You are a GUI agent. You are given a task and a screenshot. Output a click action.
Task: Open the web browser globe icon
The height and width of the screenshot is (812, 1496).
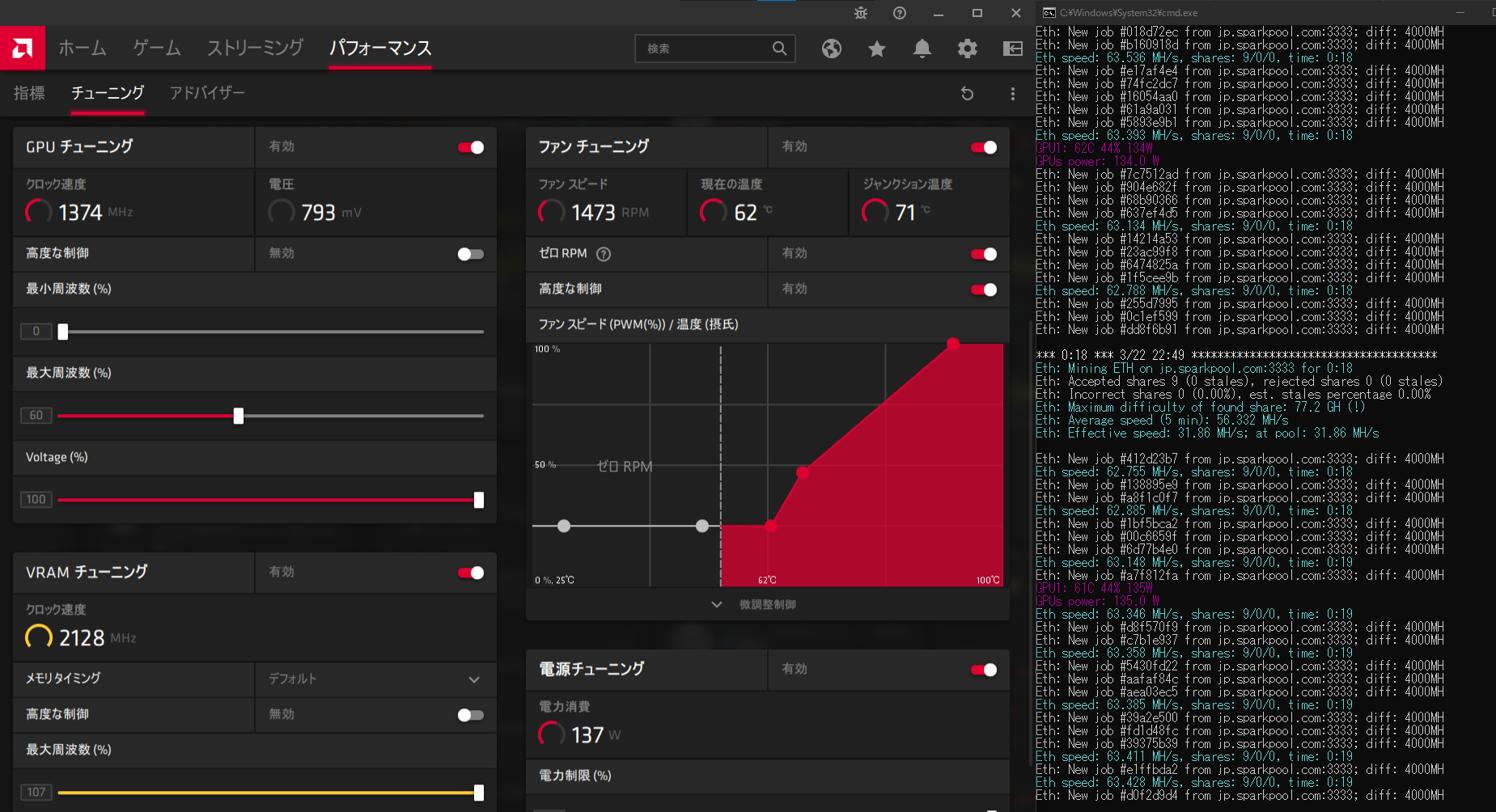pyautogui.click(x=831, y=49)
